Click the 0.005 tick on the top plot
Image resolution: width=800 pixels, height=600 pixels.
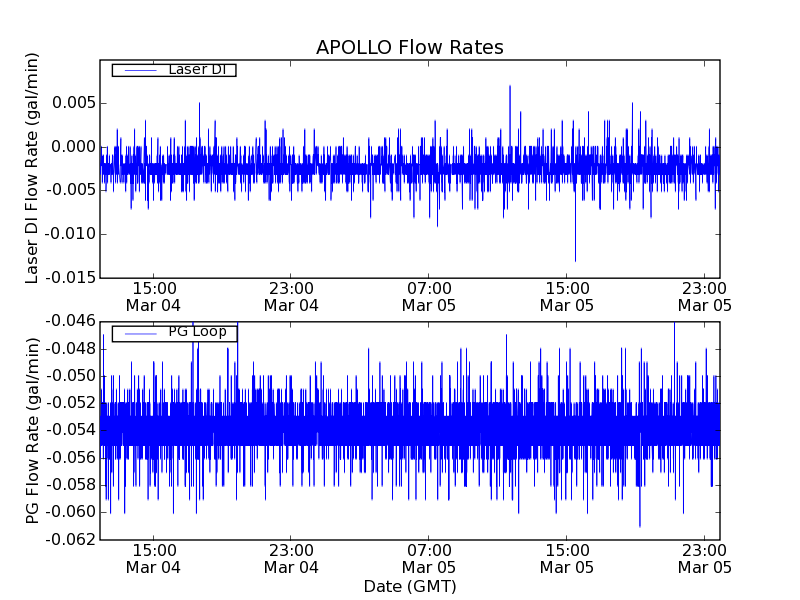(x=73, y=103)
